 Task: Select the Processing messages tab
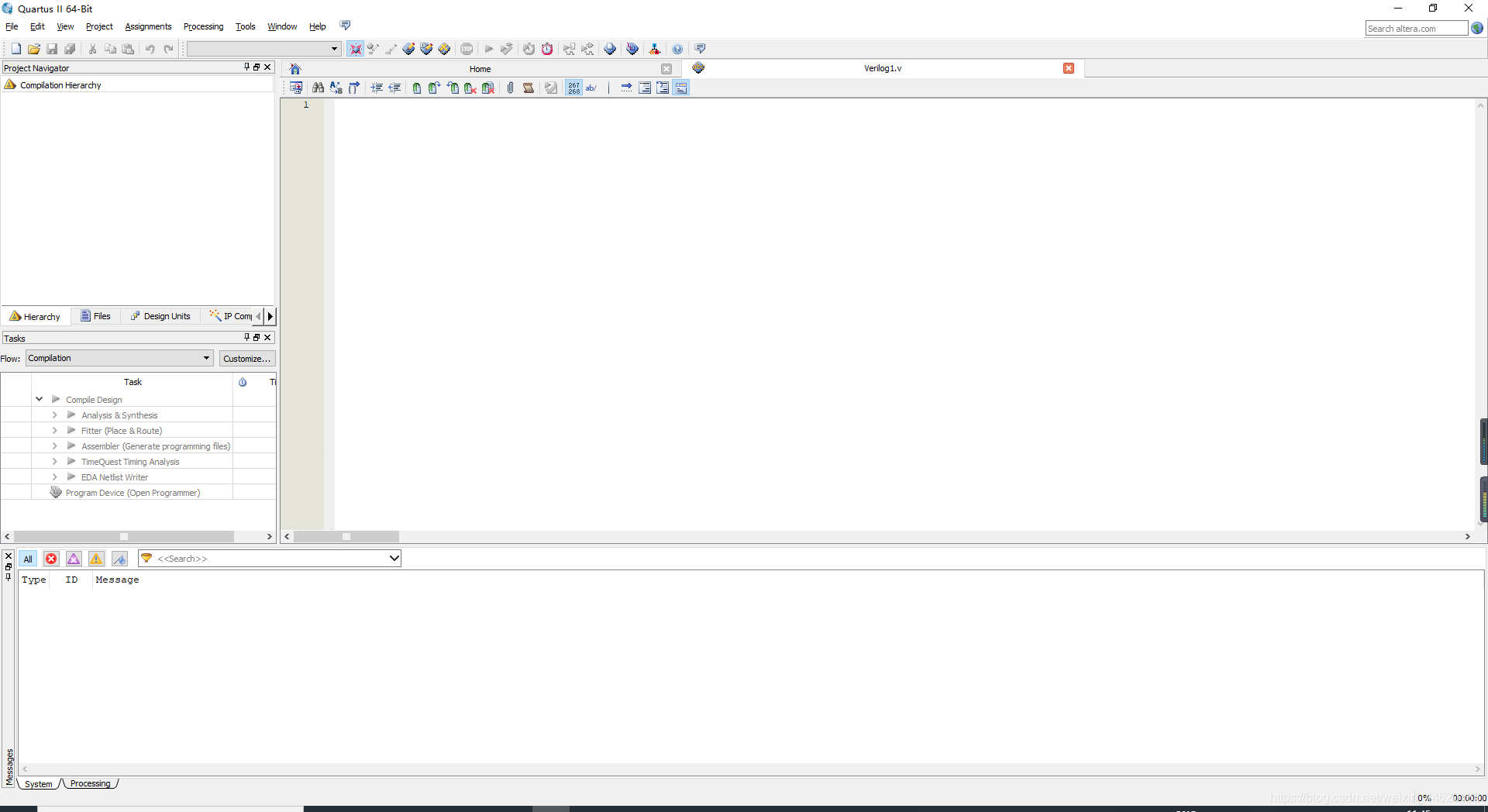tap(90, 783)
